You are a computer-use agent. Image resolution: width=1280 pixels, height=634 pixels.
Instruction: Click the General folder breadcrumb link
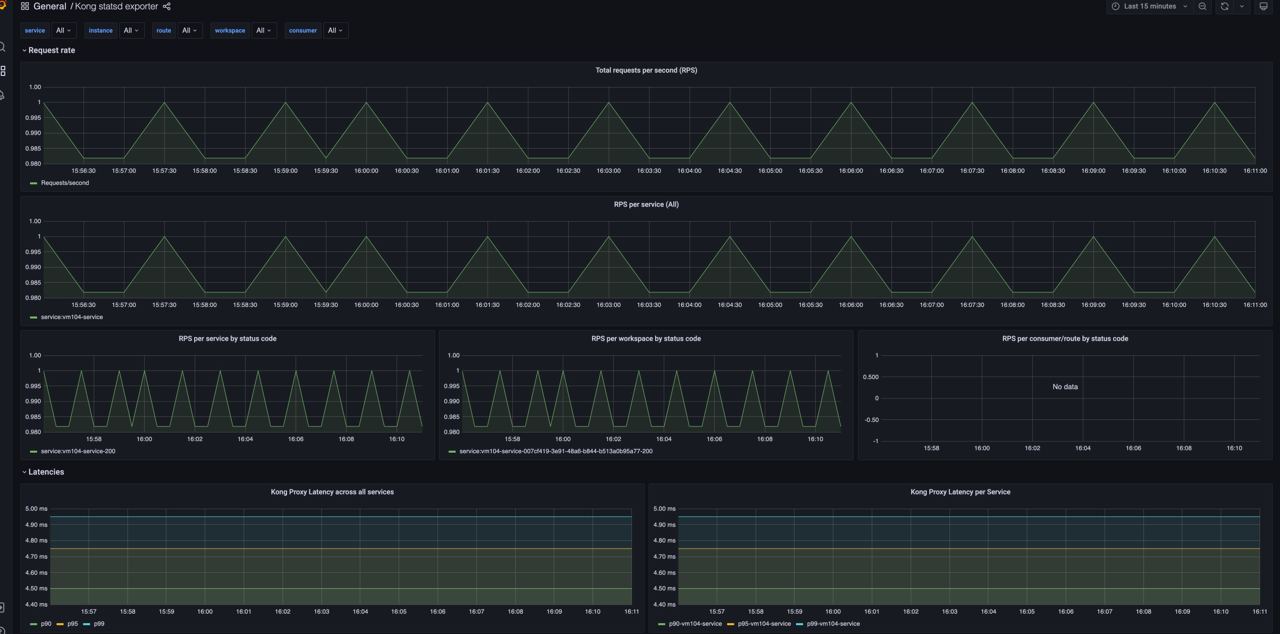(49, 7)
